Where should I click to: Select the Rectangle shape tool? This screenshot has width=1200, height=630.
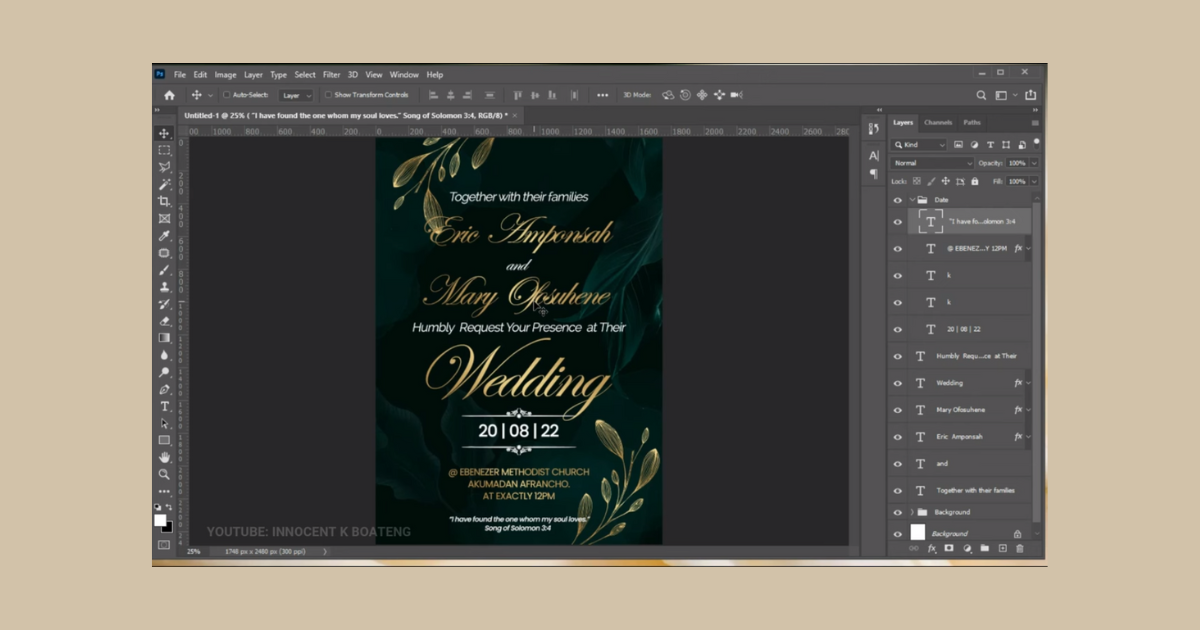click(x=164, y=440)
